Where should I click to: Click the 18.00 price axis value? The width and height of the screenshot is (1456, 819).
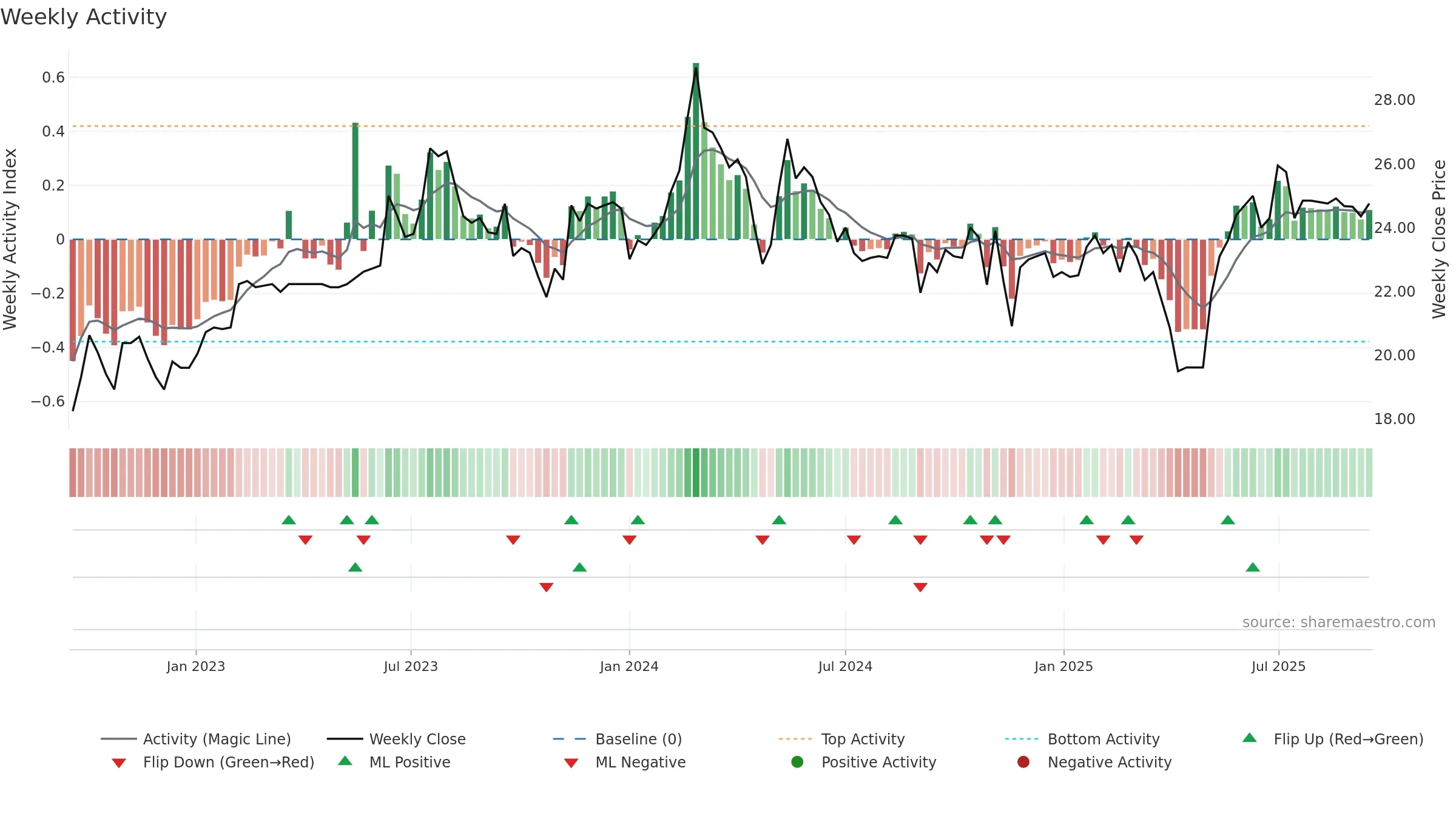(1394, 419)
